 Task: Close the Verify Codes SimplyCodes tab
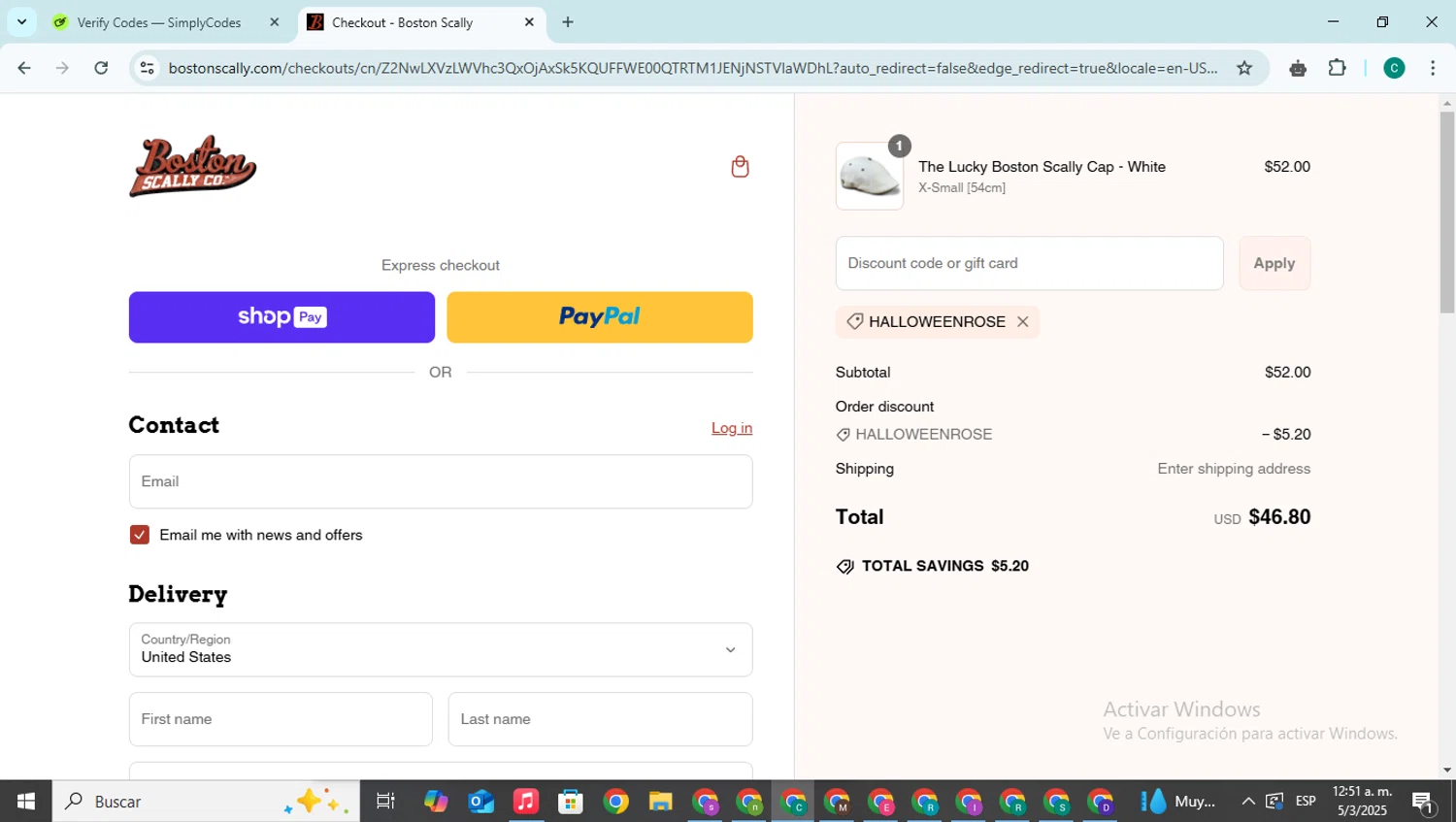(274, 22)
